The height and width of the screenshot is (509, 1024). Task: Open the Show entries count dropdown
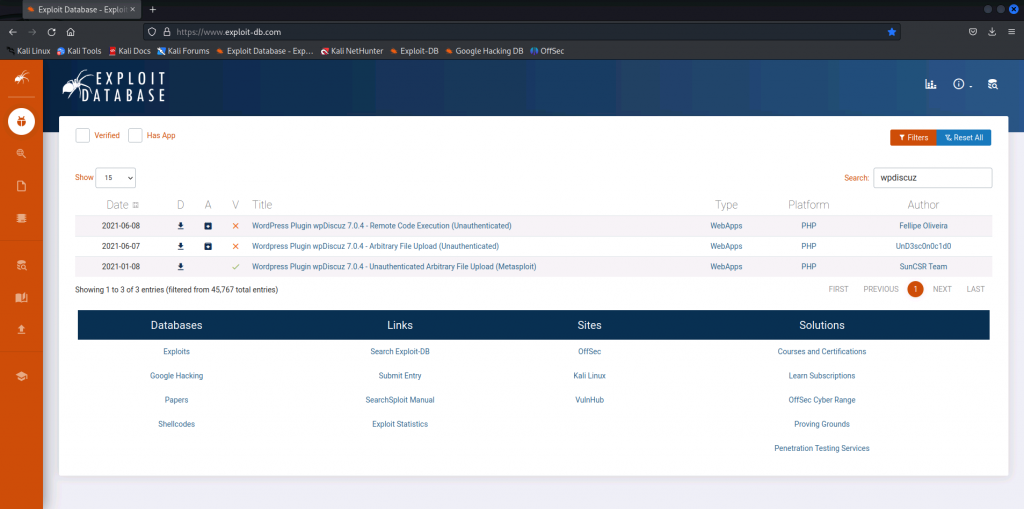tap(116, 178)
